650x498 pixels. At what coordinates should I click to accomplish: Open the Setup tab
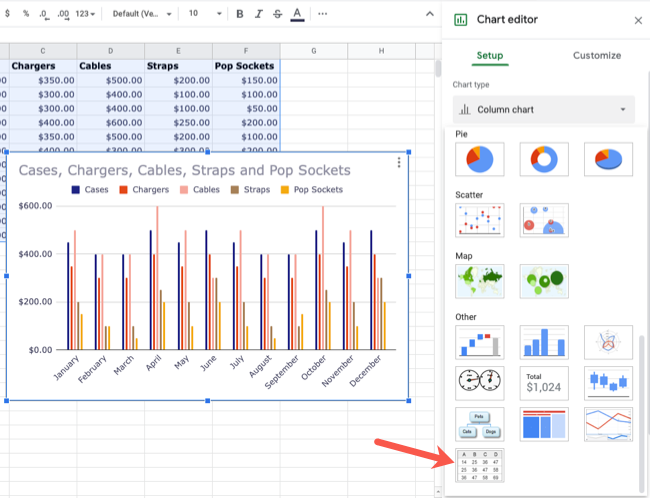click(x=490, y=56)
